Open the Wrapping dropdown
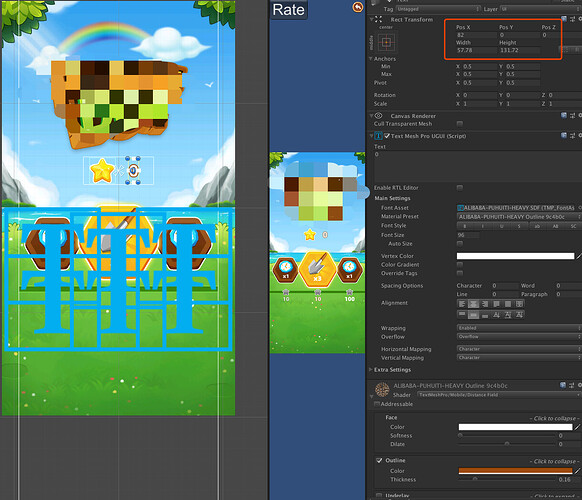Viewport: 582px width, 500px height. [519, 328]
